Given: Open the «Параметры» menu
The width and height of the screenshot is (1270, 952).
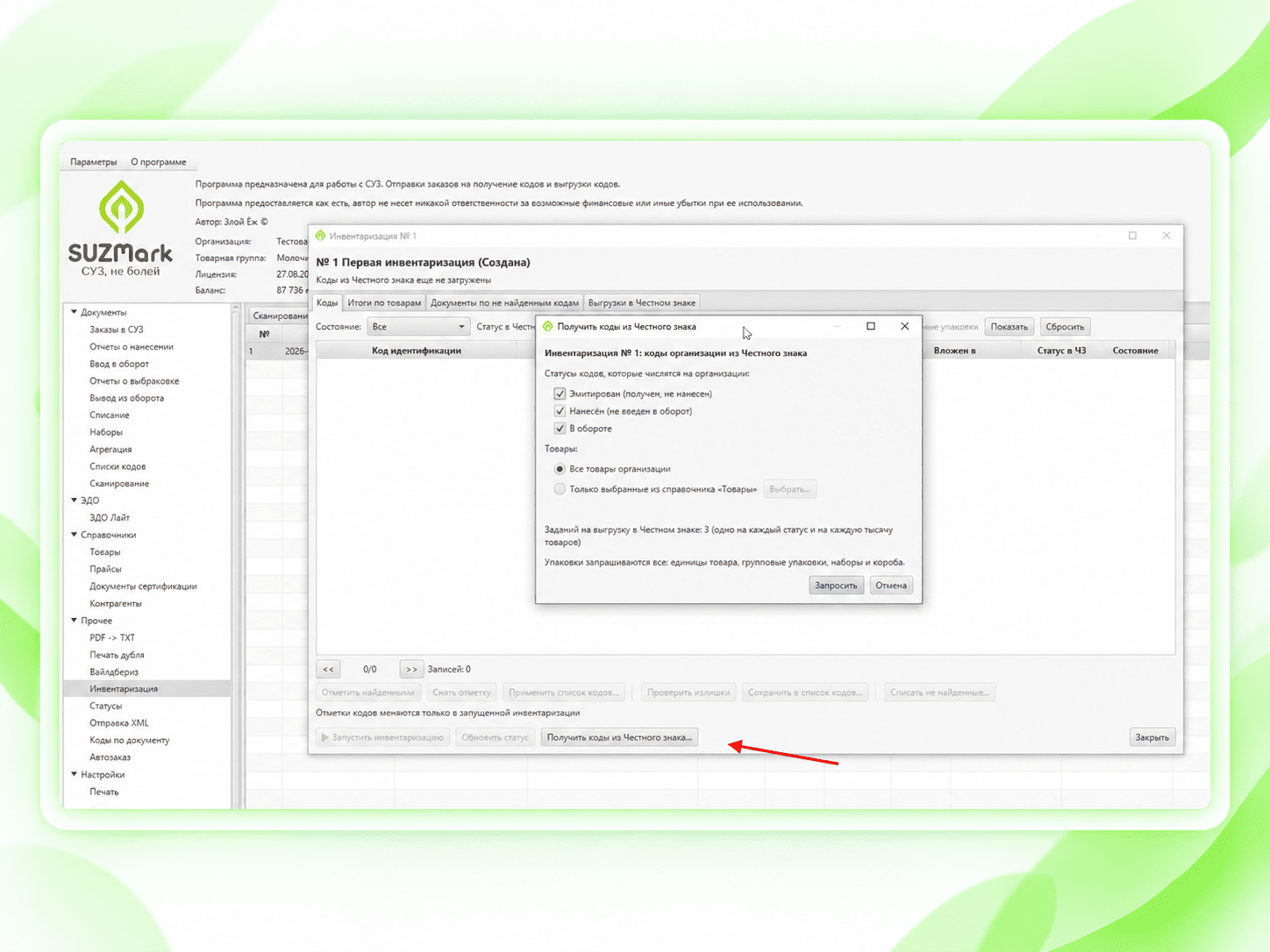Looking at the screenshot, I should pyautogui.click(x=93, y=162).
